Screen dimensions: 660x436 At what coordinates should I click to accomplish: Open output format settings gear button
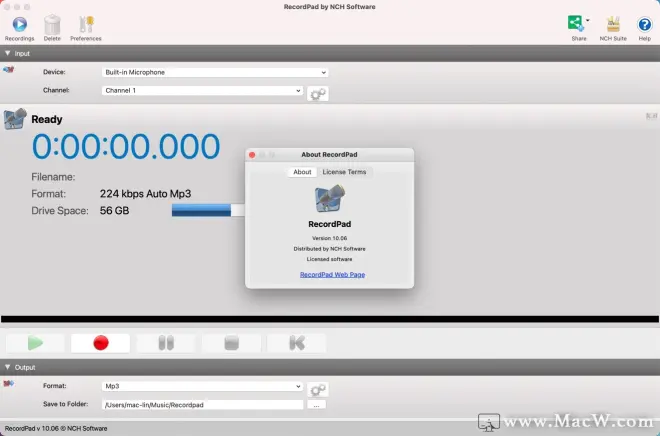pyautogui.click(x=318, y=388)
